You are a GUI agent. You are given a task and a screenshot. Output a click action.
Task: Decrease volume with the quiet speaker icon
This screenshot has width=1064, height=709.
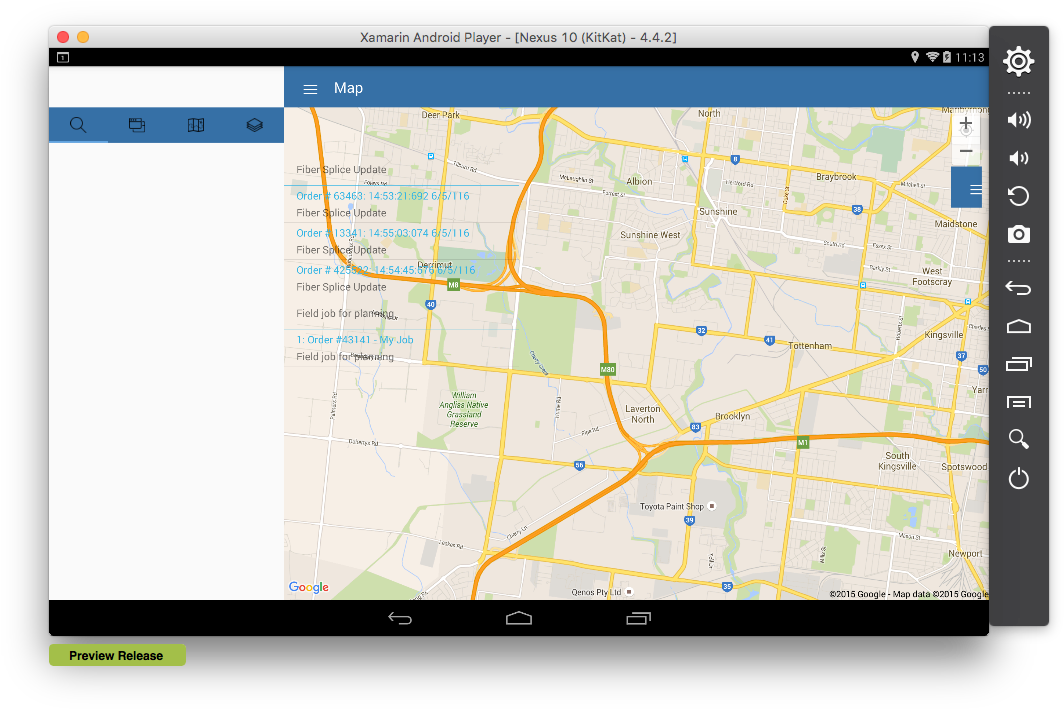pos(1018,157)
